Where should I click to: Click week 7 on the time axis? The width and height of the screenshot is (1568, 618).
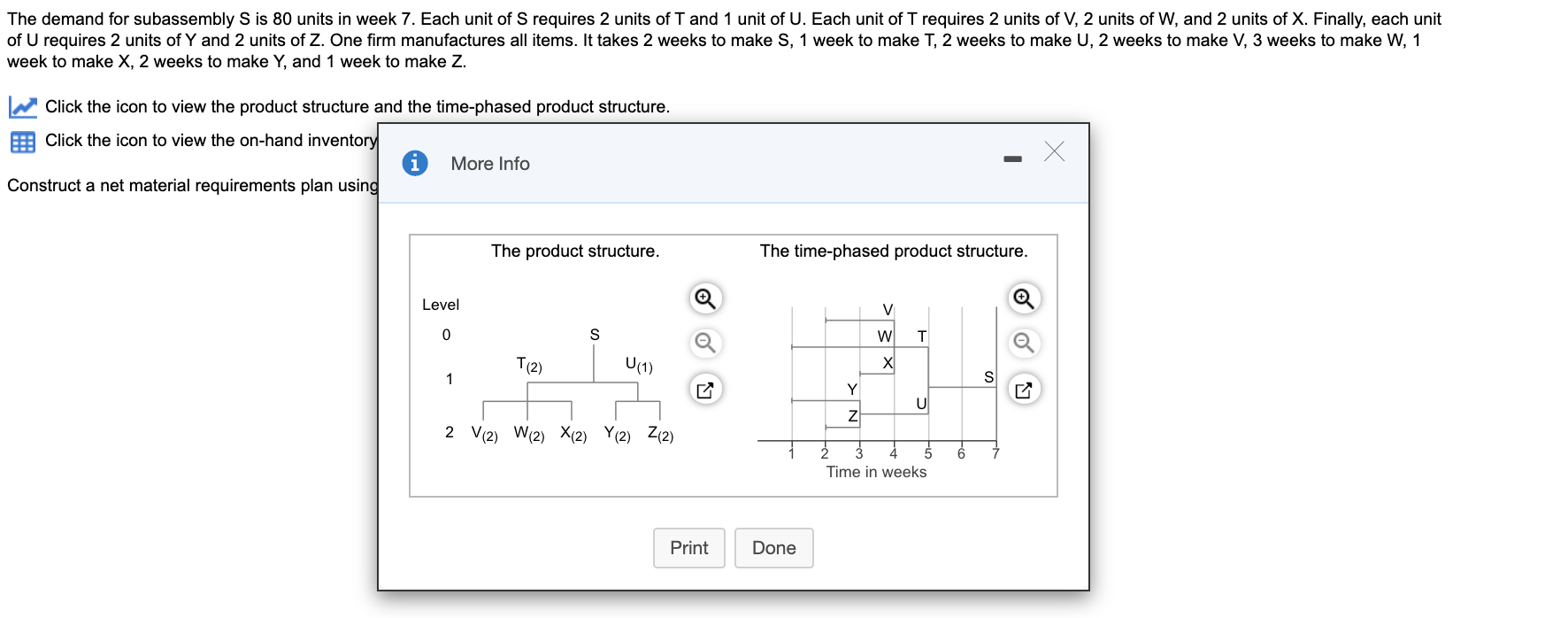(995, 452)
